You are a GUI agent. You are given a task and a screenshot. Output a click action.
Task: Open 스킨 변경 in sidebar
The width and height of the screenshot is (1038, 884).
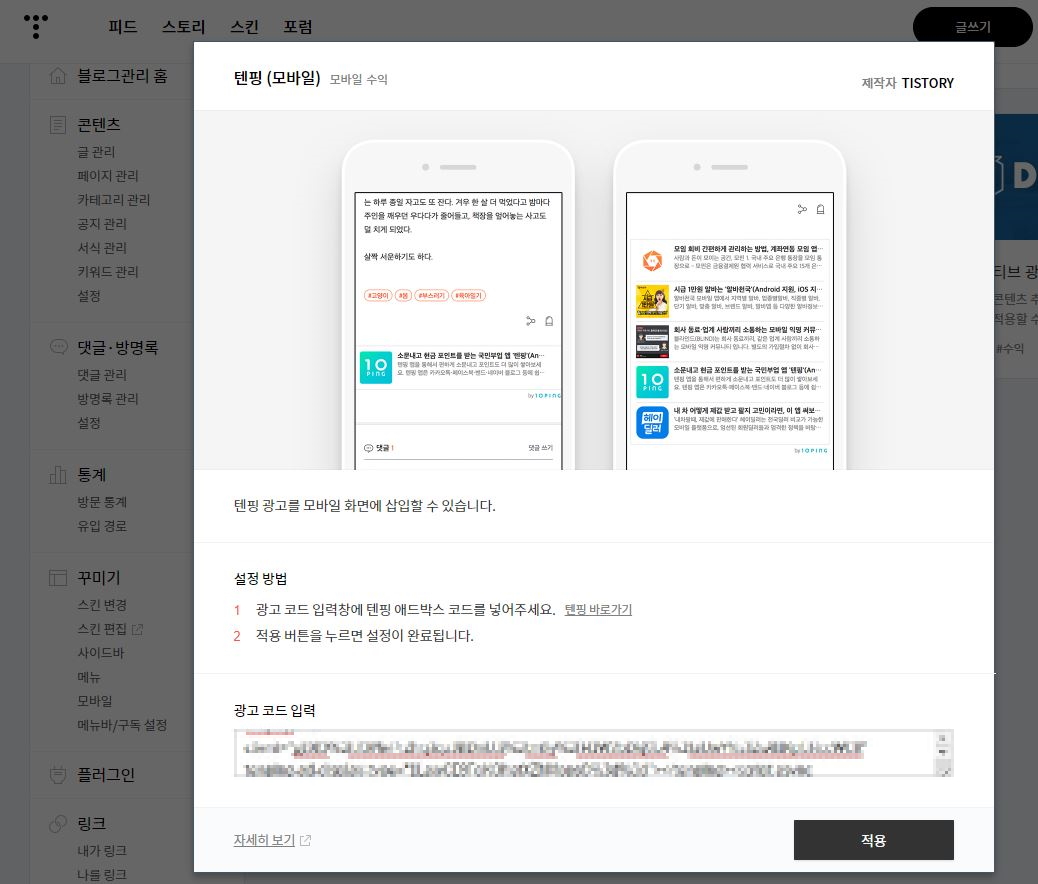click(x=102, y=605)
